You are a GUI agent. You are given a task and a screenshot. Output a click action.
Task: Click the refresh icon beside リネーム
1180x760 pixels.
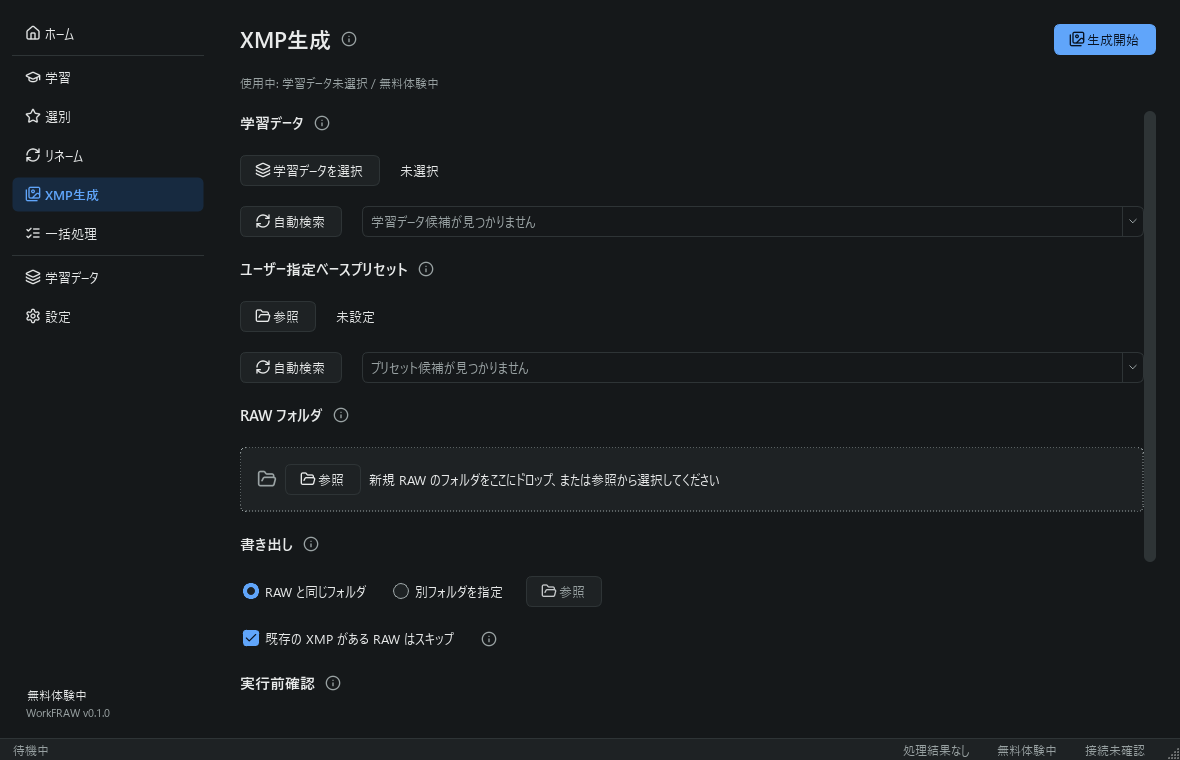click(32, 155)
